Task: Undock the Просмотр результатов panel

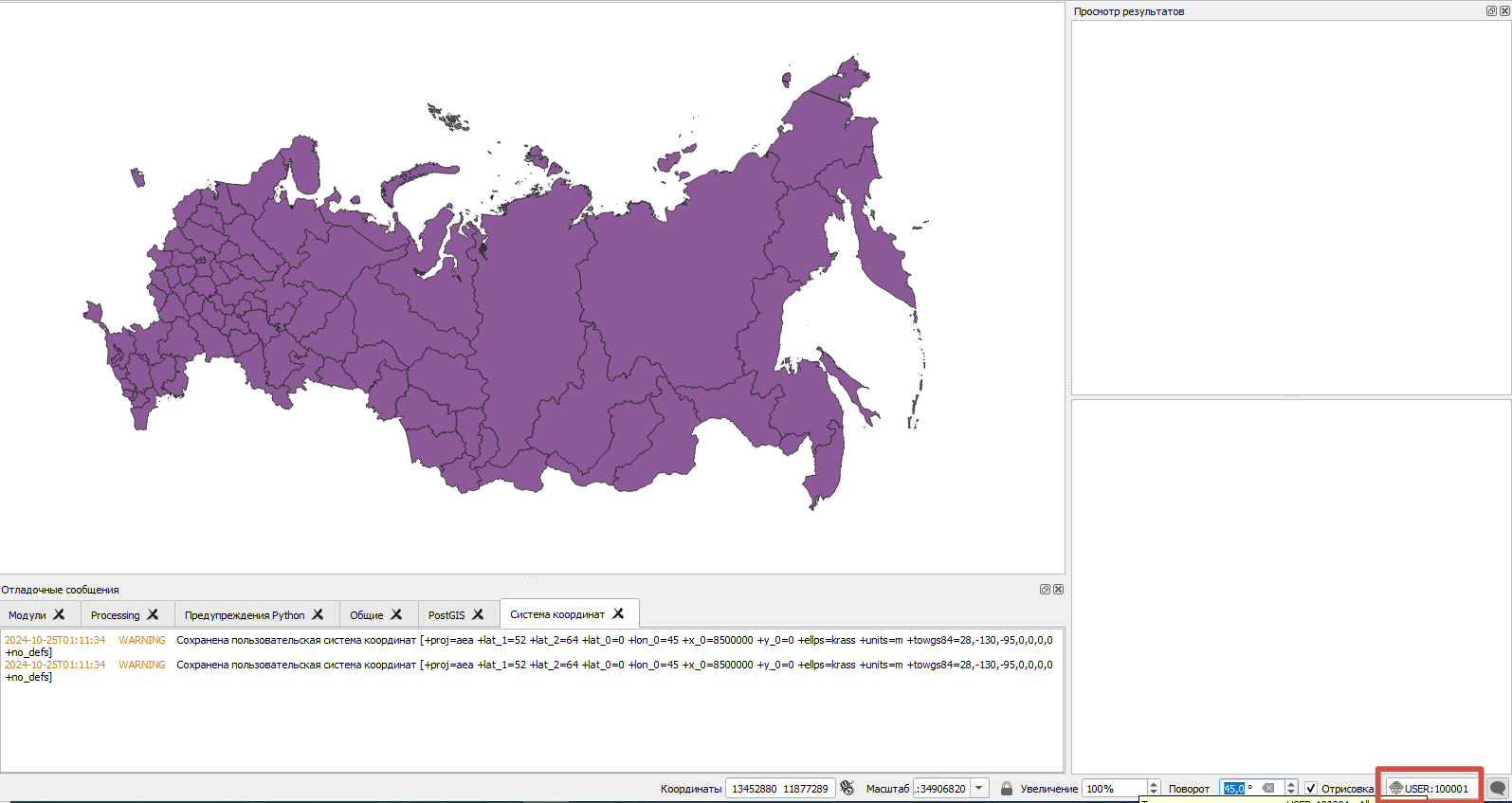Action: [x=1491, y=10]
